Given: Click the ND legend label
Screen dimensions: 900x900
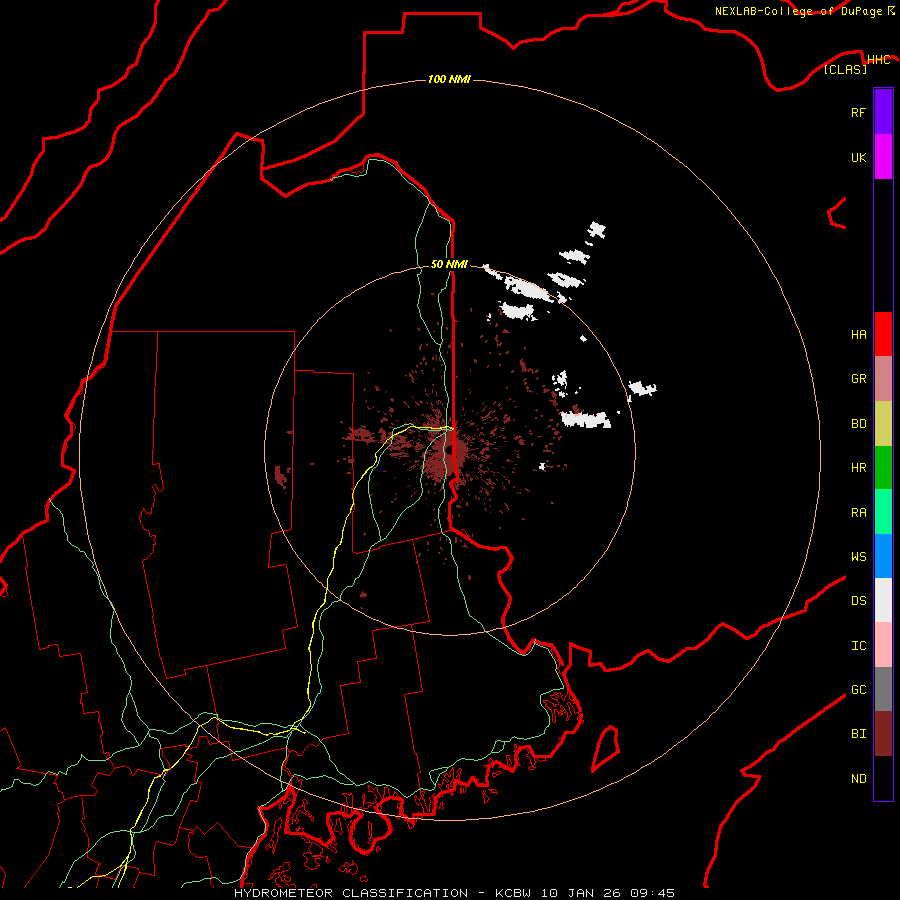Looking at the screenshot, I should [859, 779].
